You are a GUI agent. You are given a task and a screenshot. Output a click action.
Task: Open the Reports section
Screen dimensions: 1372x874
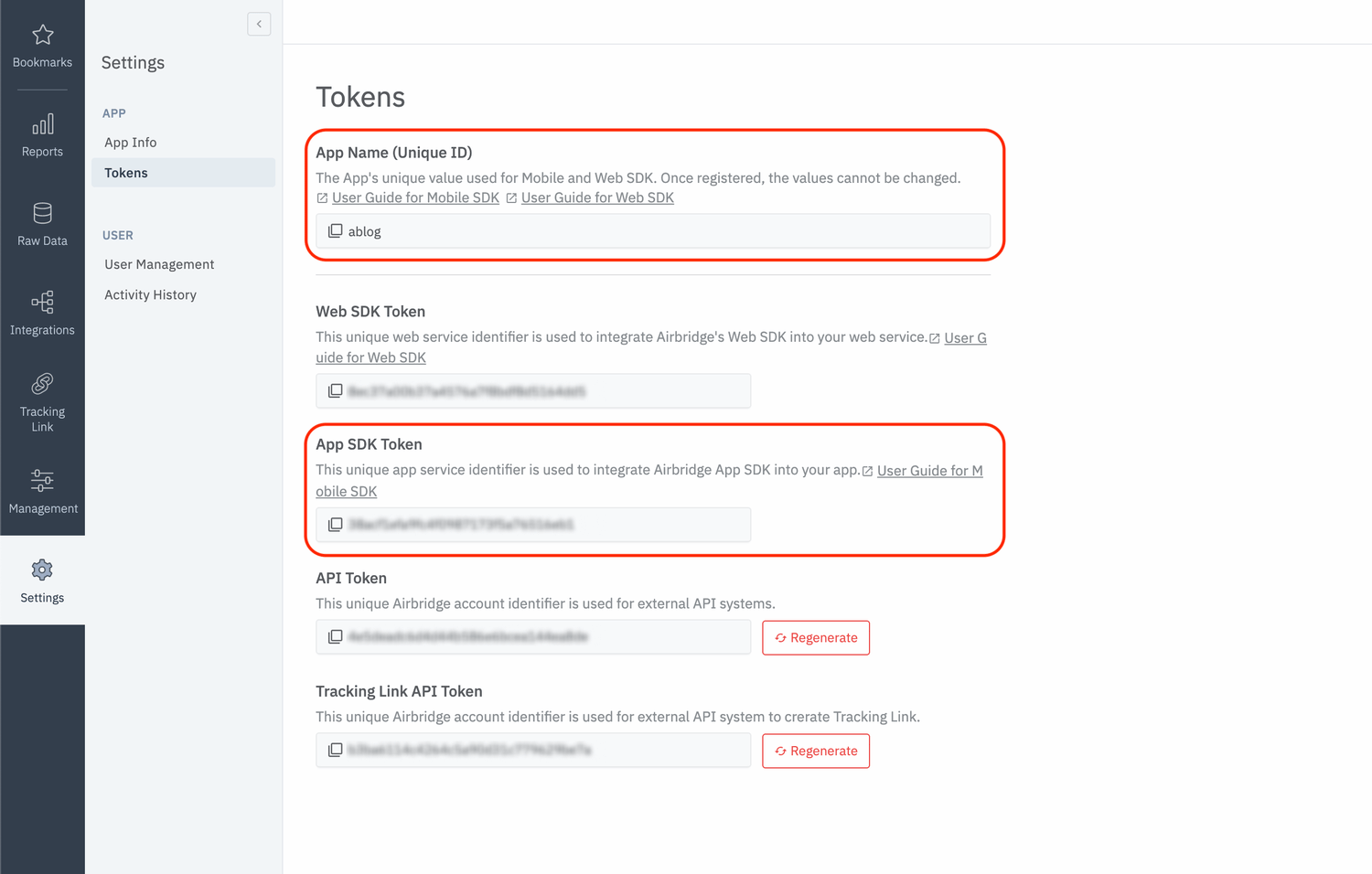click(42, 135)
